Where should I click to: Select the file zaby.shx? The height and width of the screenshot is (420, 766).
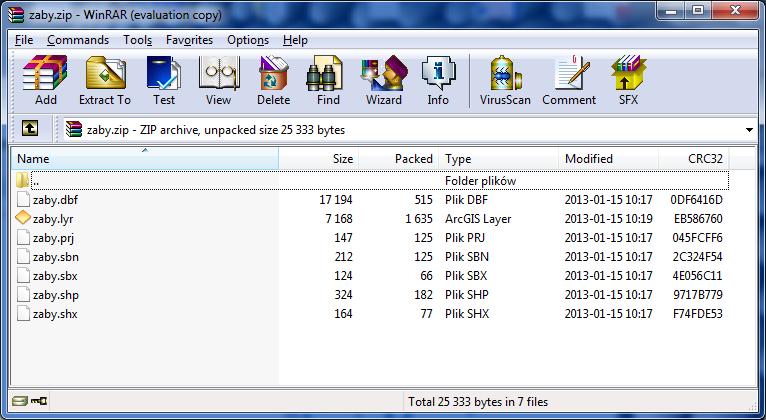point(55,314)
